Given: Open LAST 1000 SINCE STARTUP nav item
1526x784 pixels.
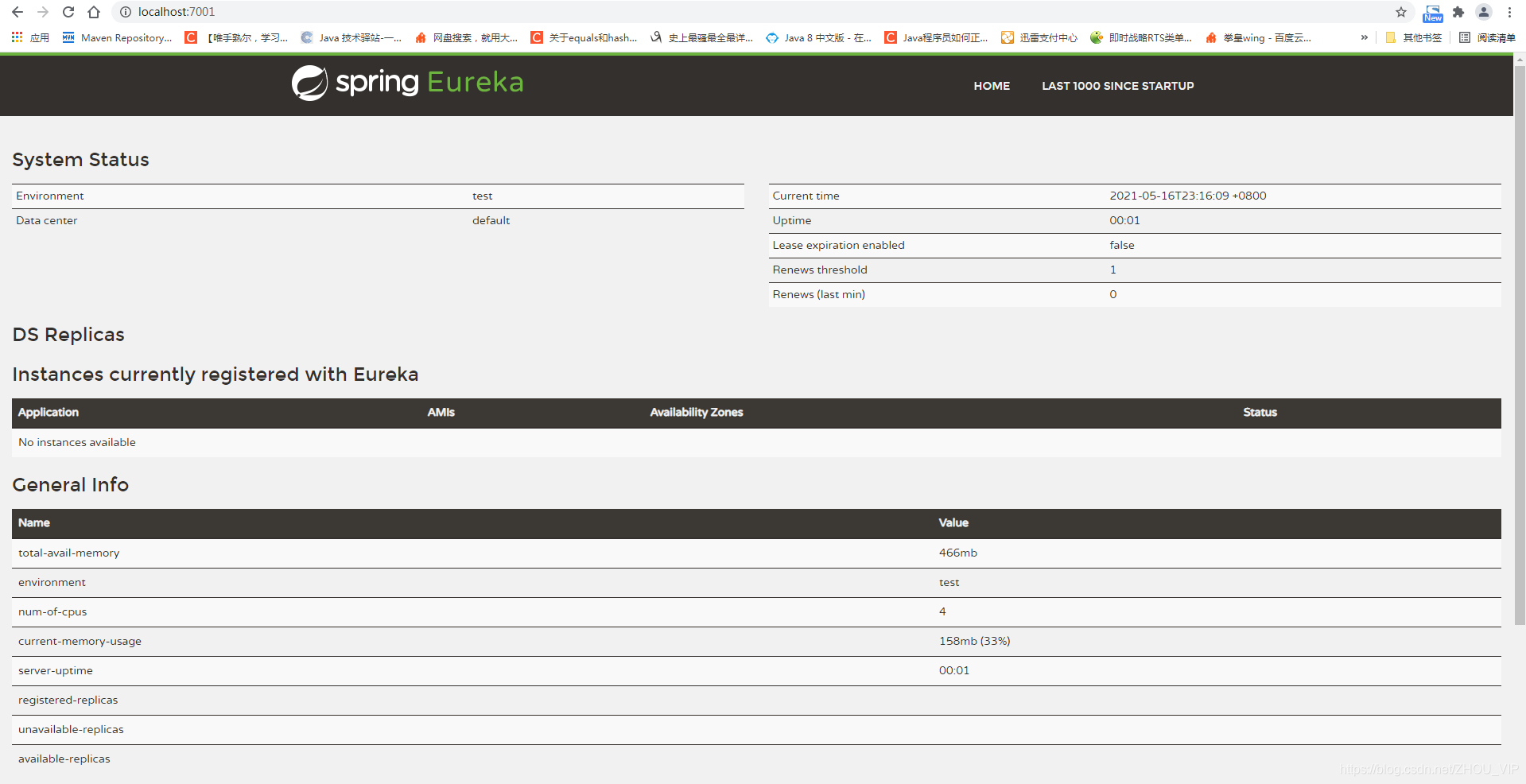Looking at the screenshot, I should tap(1118, 86).
